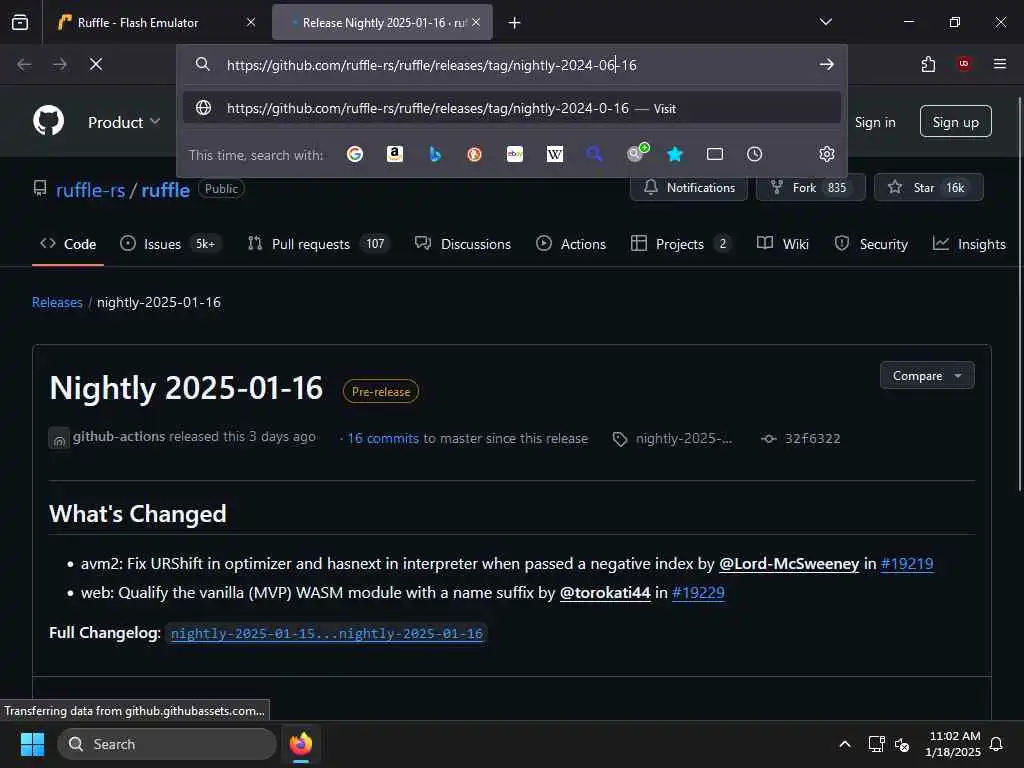Go back to the previous page
Viewport: 1024px width, 768px height.
tap(24, 64)
